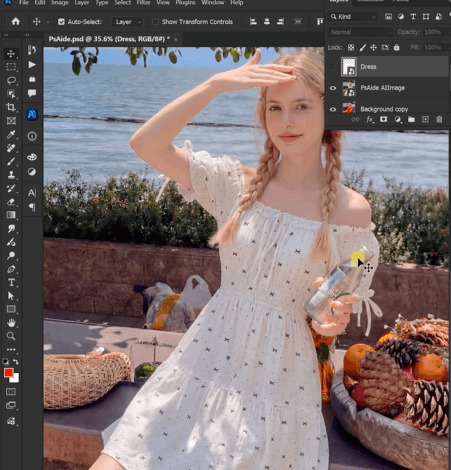This screenshot has height=470, width=451.
Task: Choose the Horizontal Type tool
Action: (11, 283)
